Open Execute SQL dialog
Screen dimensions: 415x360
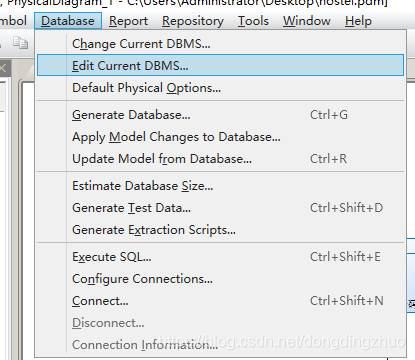[220, 257]
